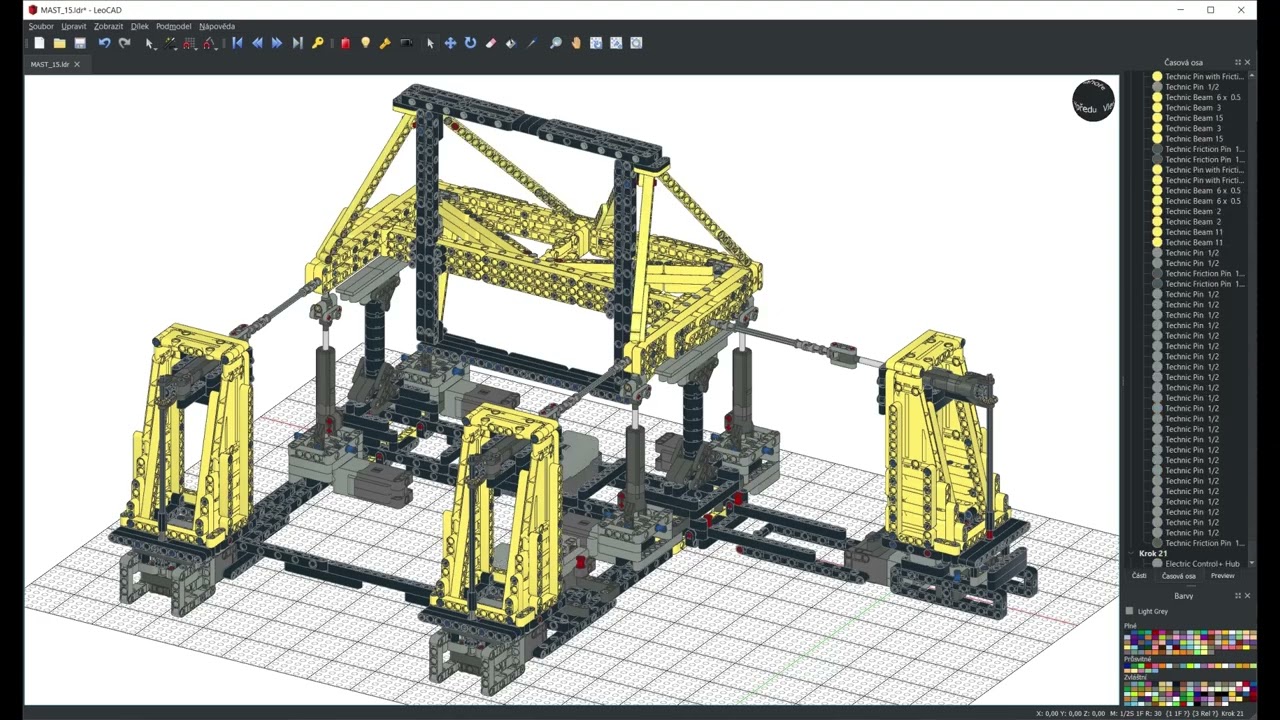Switch to the Části panel tab

coord(1139,576)
